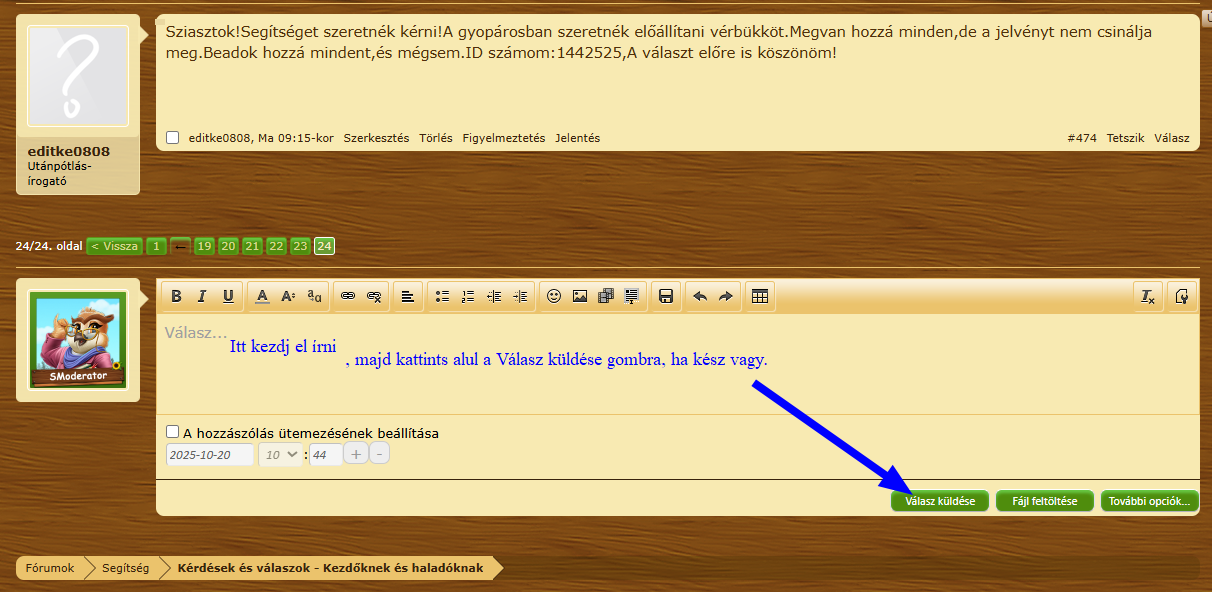Apply italic formatting in the reply editor
The width and height of the screenshot is (1212, 592).
point(202,296)
